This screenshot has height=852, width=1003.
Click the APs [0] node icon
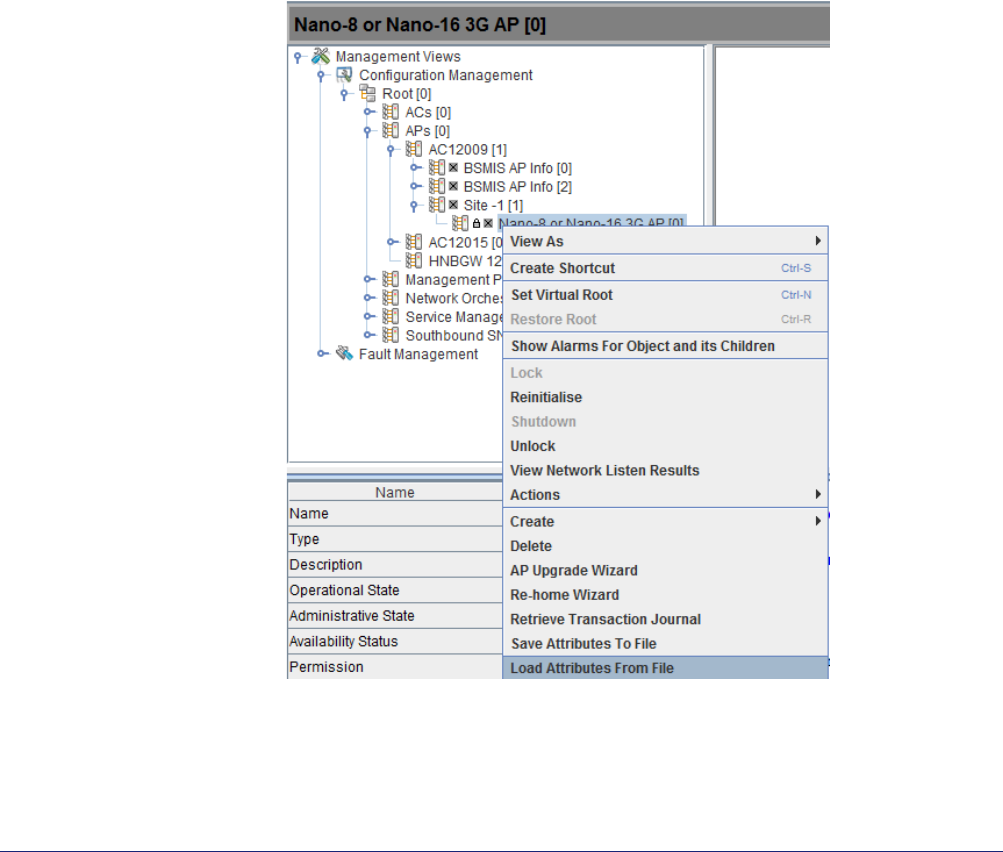pos(391,130)
